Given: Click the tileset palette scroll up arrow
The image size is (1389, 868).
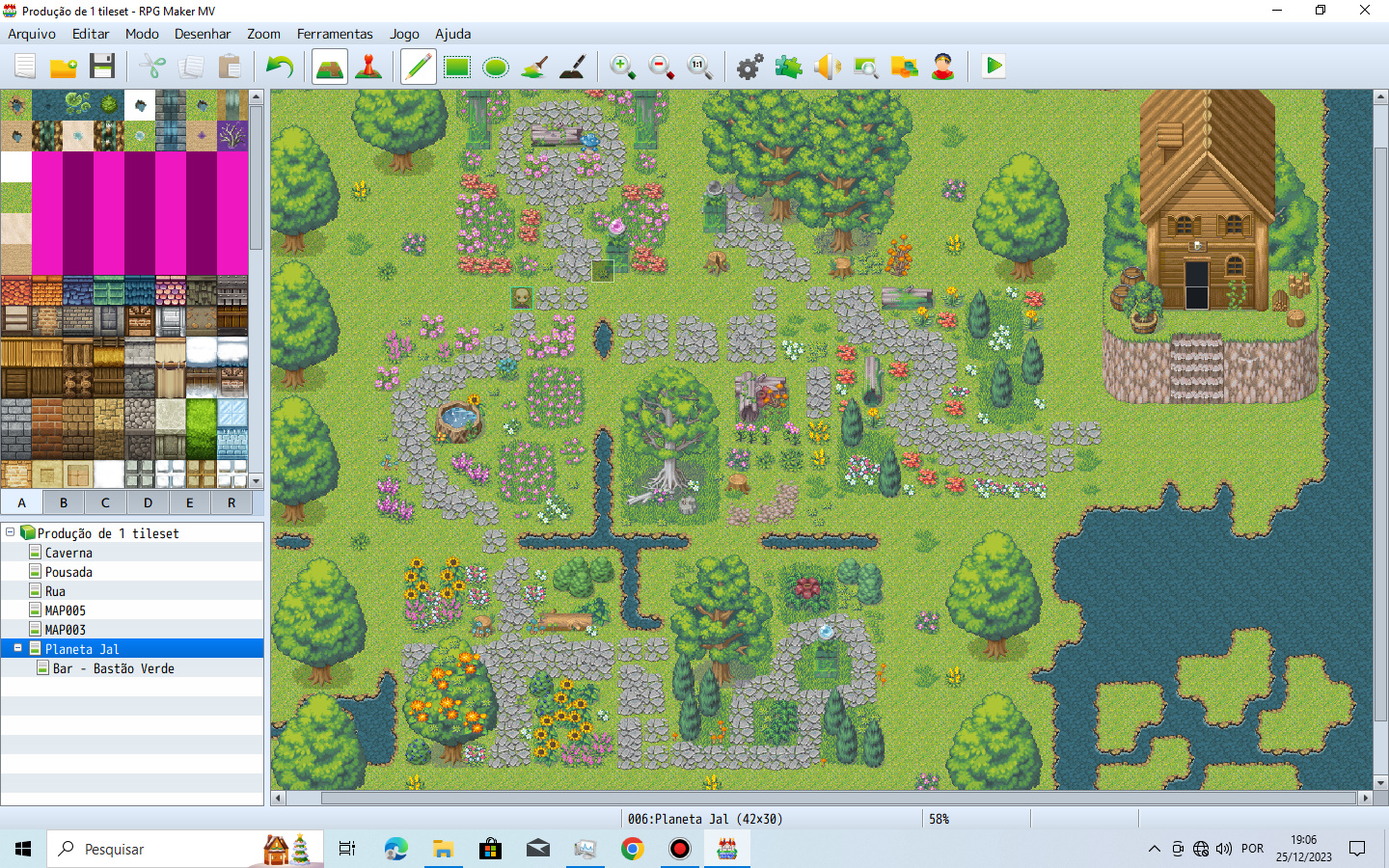Looking at the screenshot, I should [x=256, y=96].
